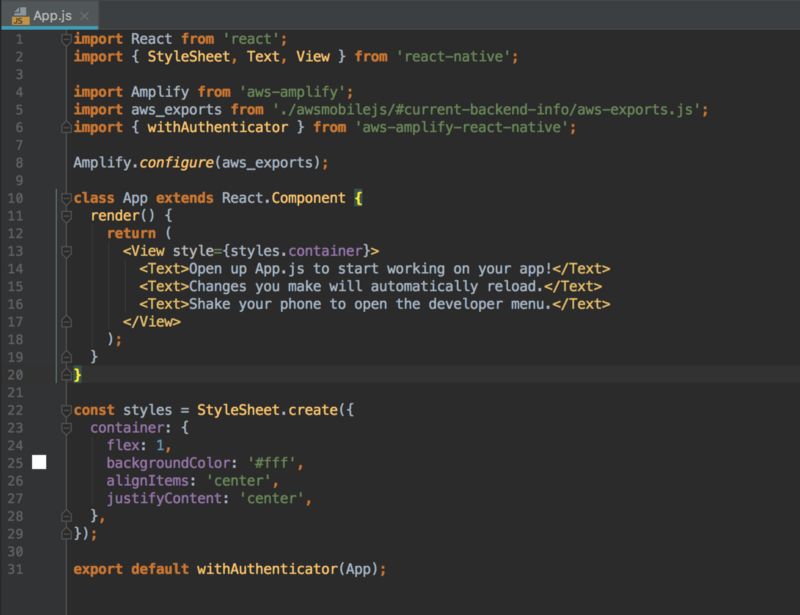Click class closing fold marker on line 20

coord(66,375)
